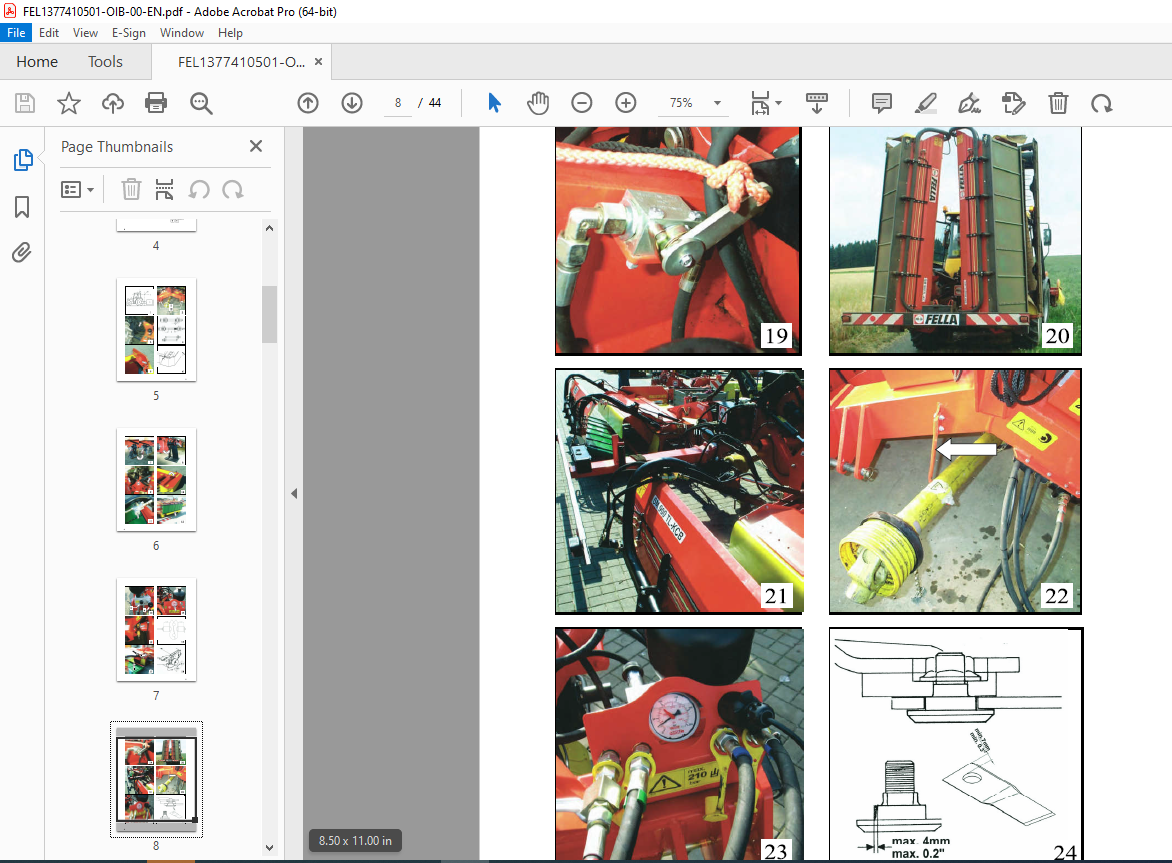Open the View menu
Viewport: 1172px width, 863px height.
pos(85,33)
